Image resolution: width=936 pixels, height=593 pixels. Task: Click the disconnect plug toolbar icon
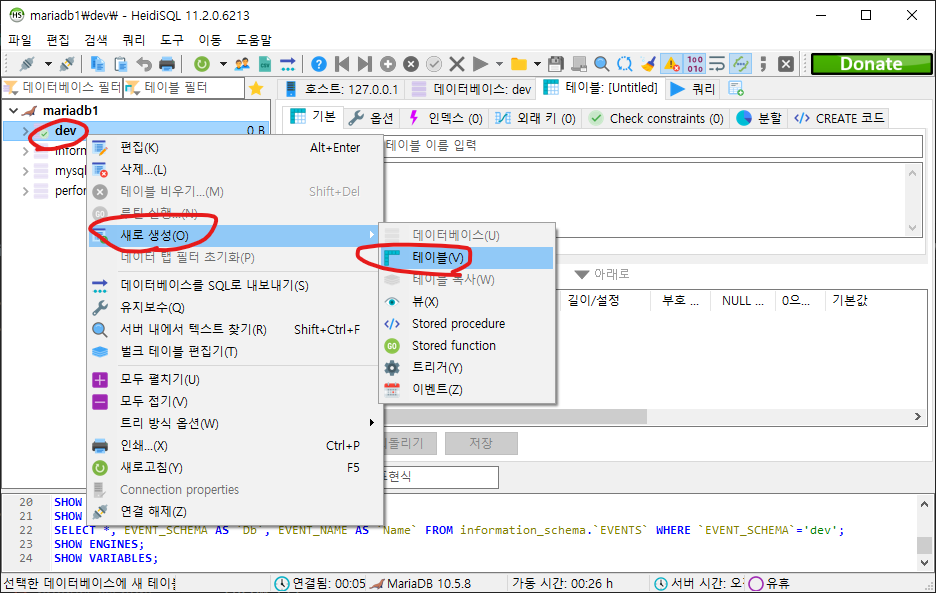pyautogui.click(x=67, y=63)
